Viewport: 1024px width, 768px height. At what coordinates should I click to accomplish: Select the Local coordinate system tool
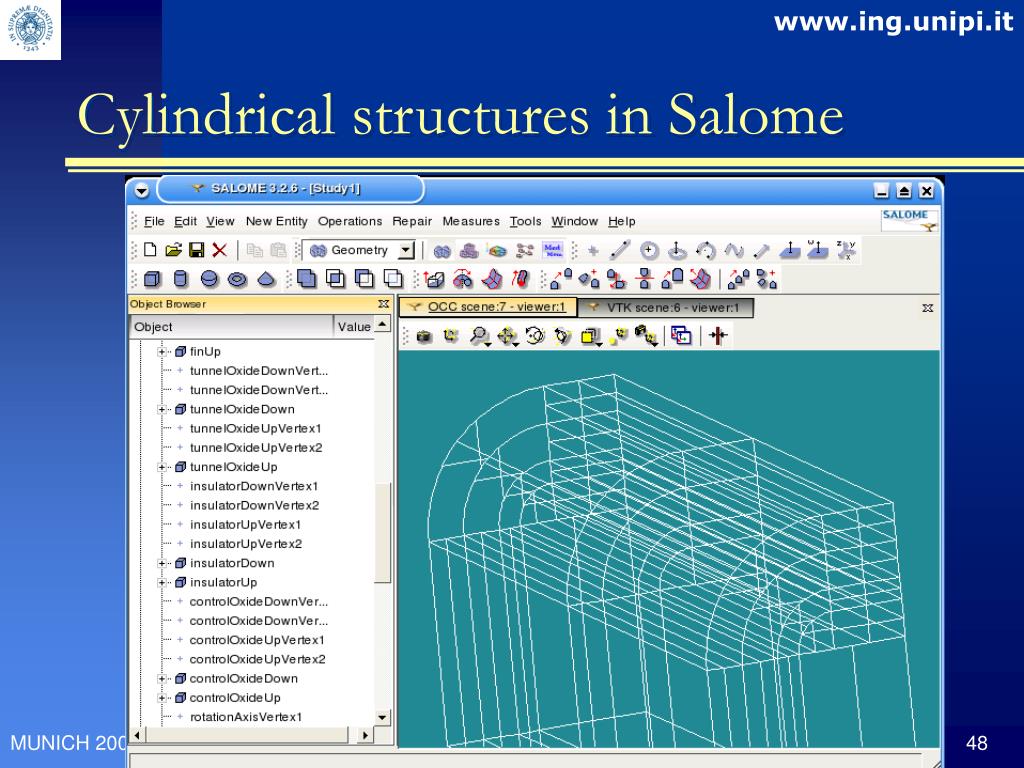[x=846, y=250]
